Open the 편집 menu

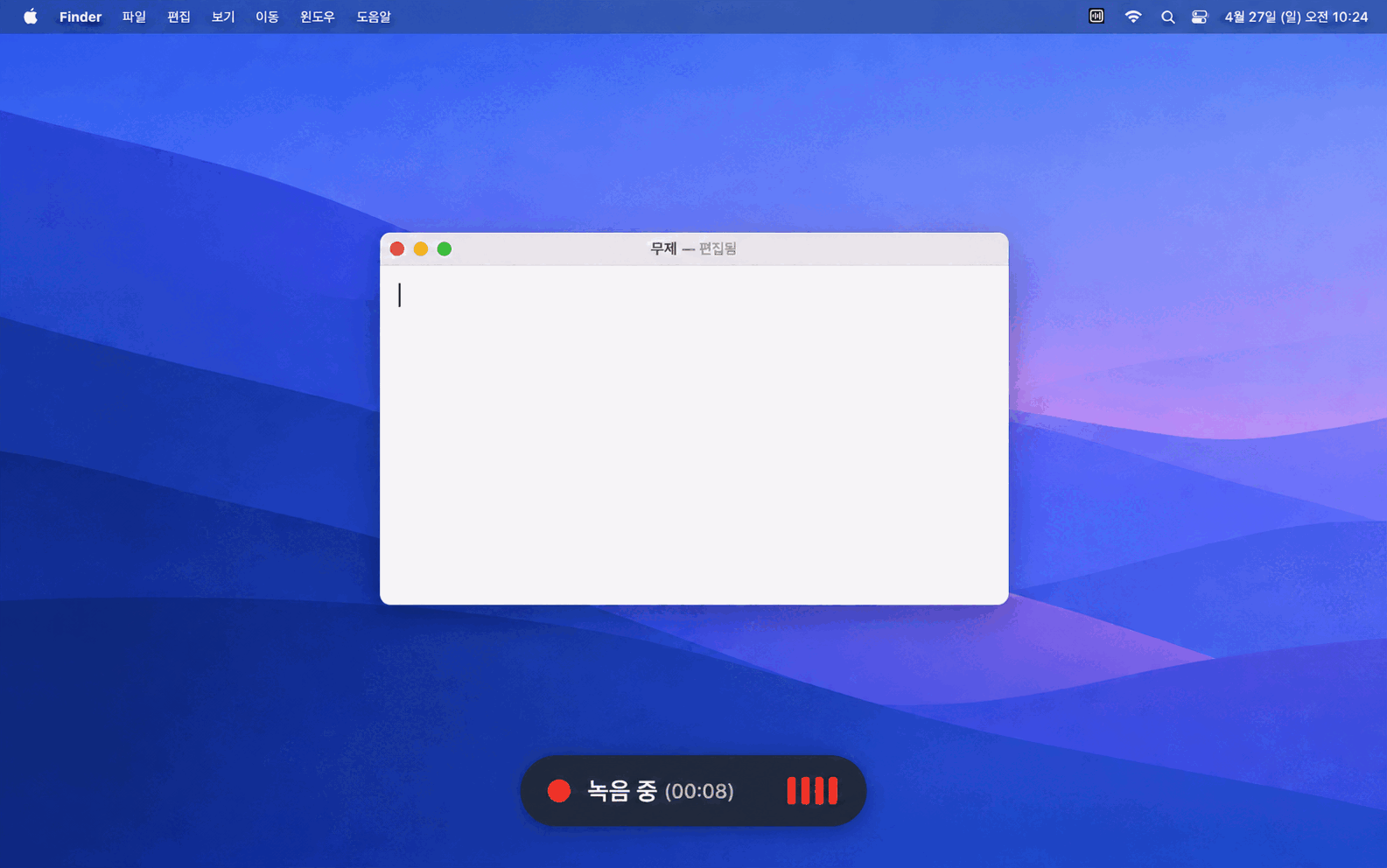(179, 17)
